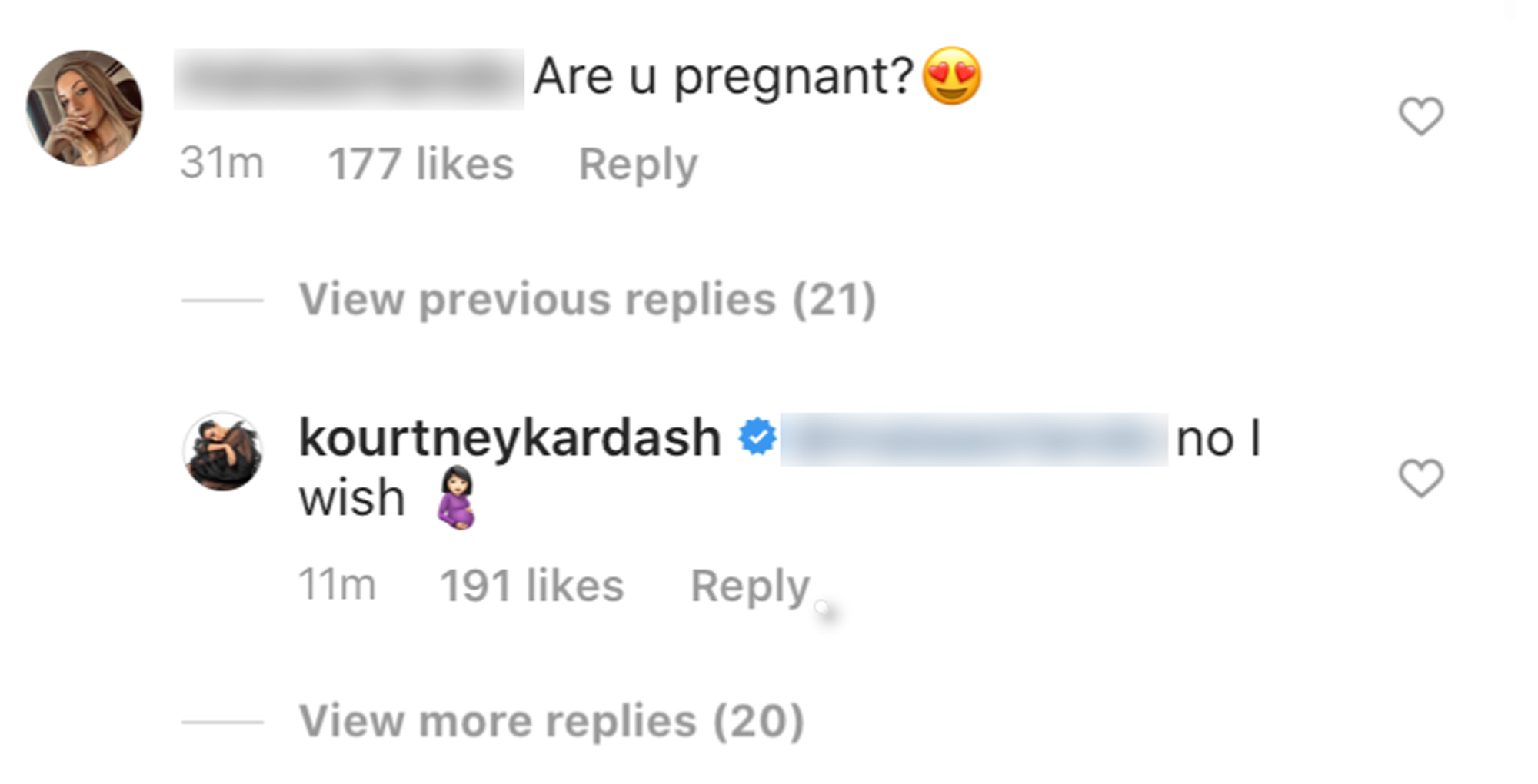Collapse the reply thread via previous replies link

588,298
